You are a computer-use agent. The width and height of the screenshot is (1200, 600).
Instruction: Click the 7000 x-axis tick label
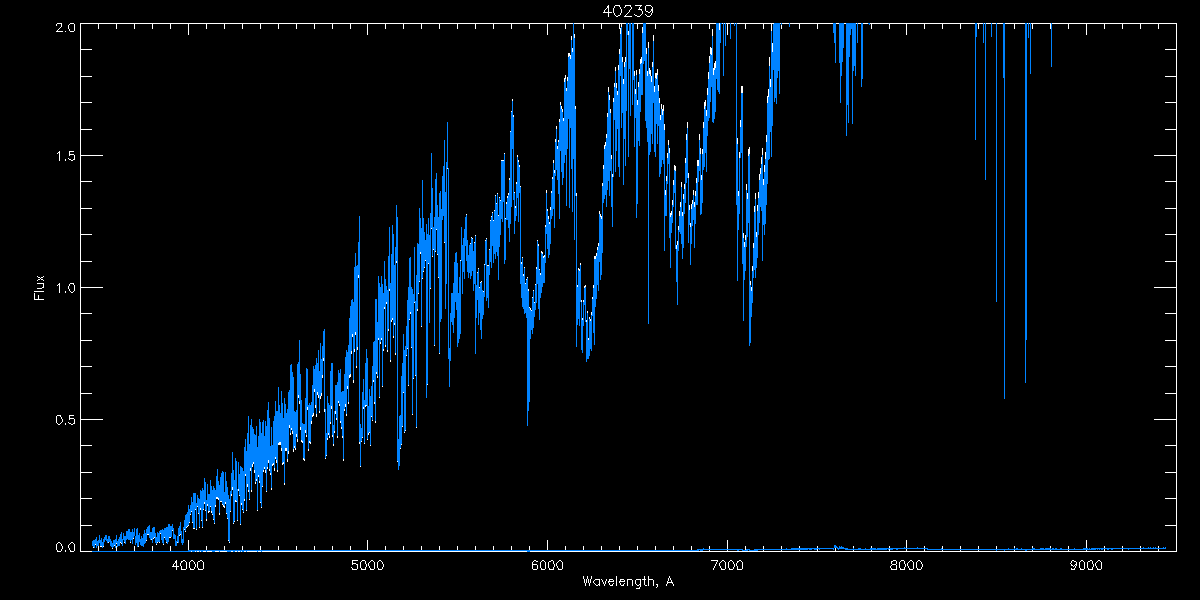pos(727,564)
